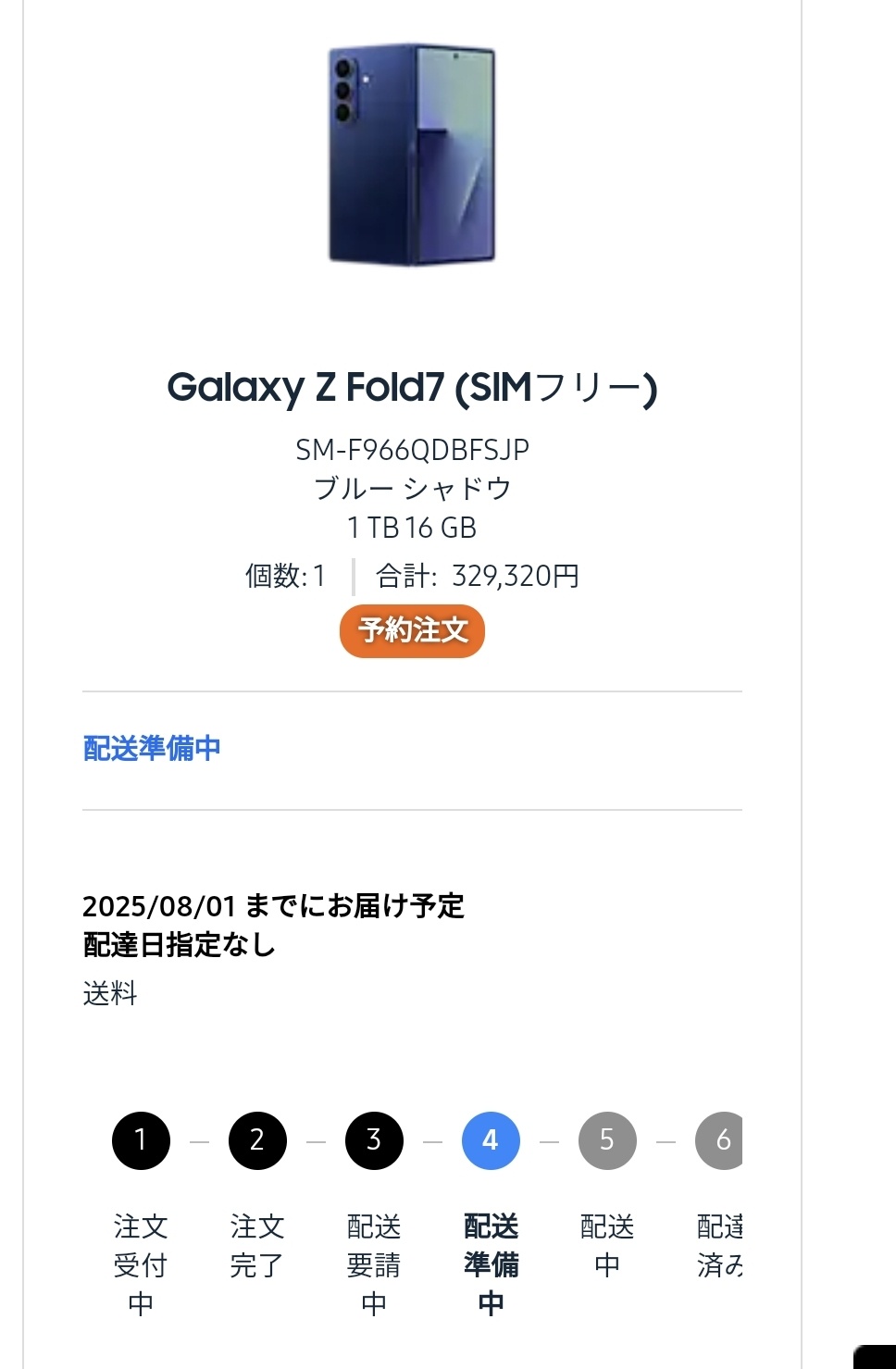
Task: Open the Galaxy Z Fold7 product image
Action: (412, 155)
